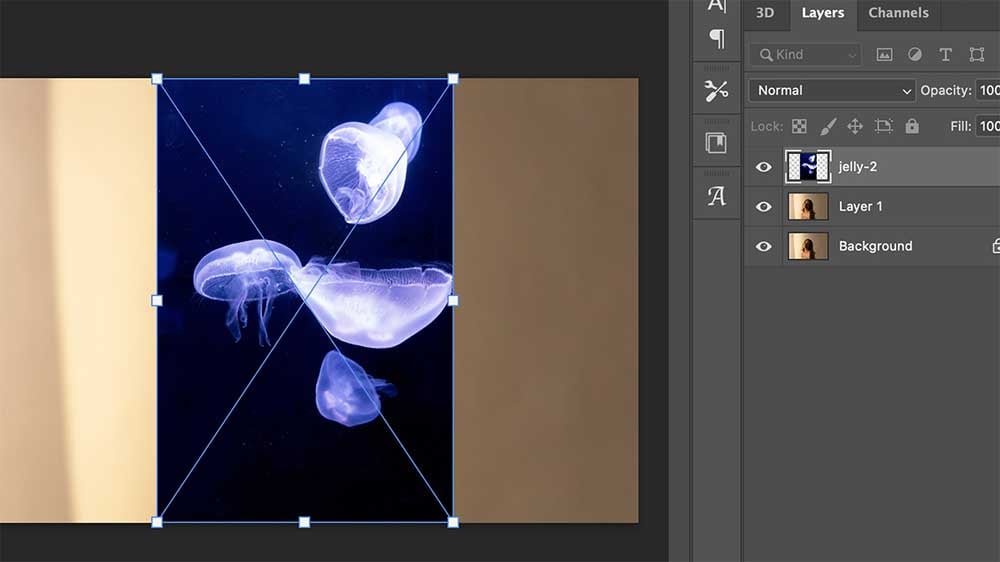Switch to the 3D tab
The image size is (1000, 562).
[765, 13]
